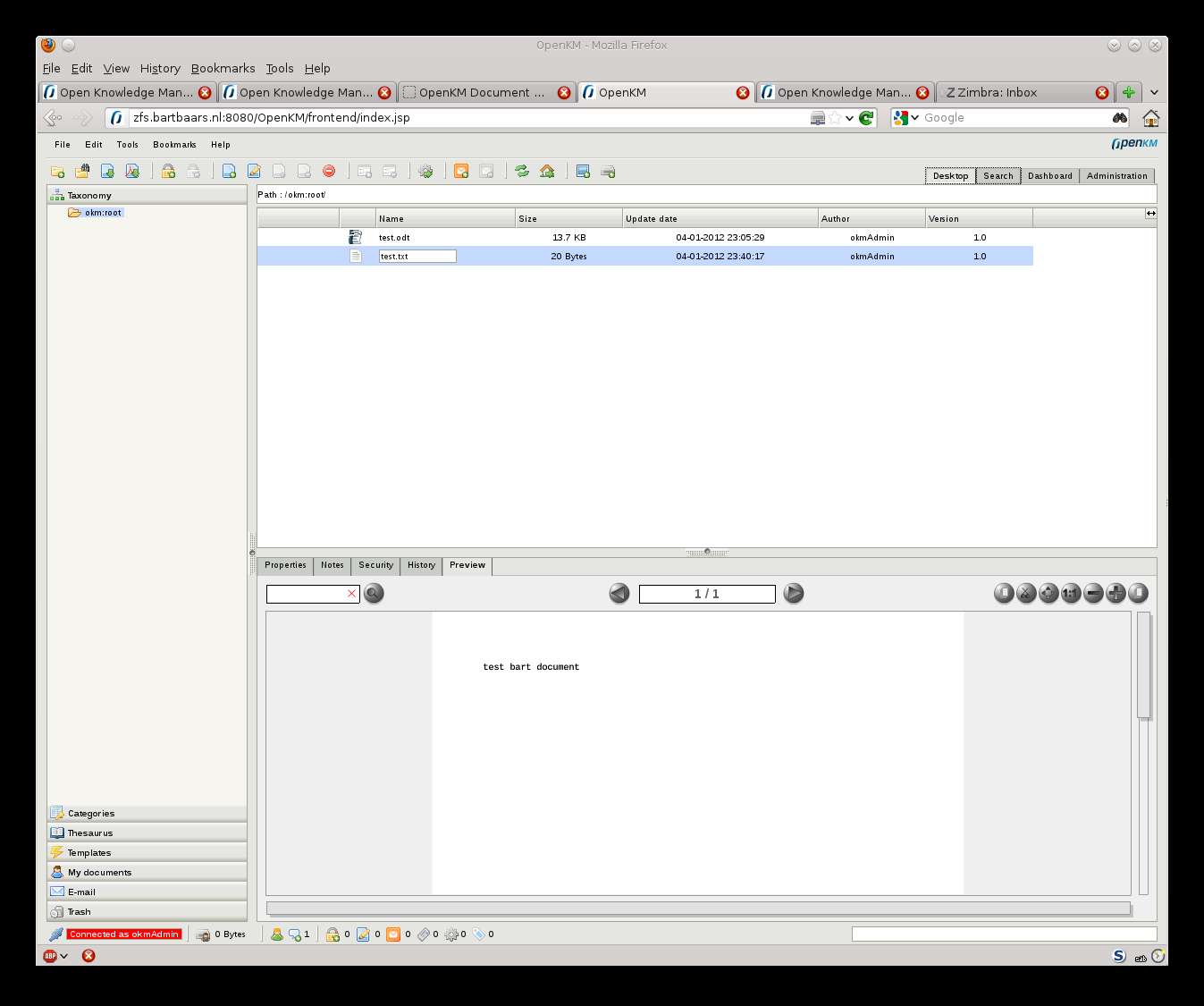Screen dimensions: 1204x1006
Task: Click the Cancel Checkout red icon
Action: pyautogui.click(x=328, y=171)
